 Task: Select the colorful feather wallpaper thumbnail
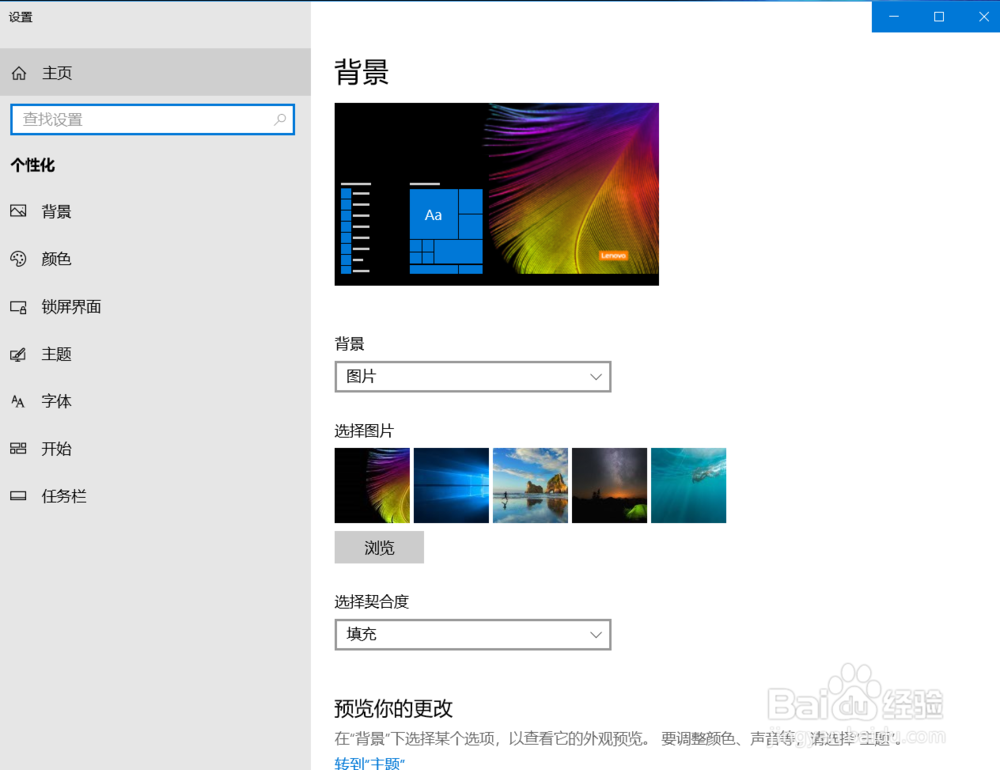click(372, 485)
